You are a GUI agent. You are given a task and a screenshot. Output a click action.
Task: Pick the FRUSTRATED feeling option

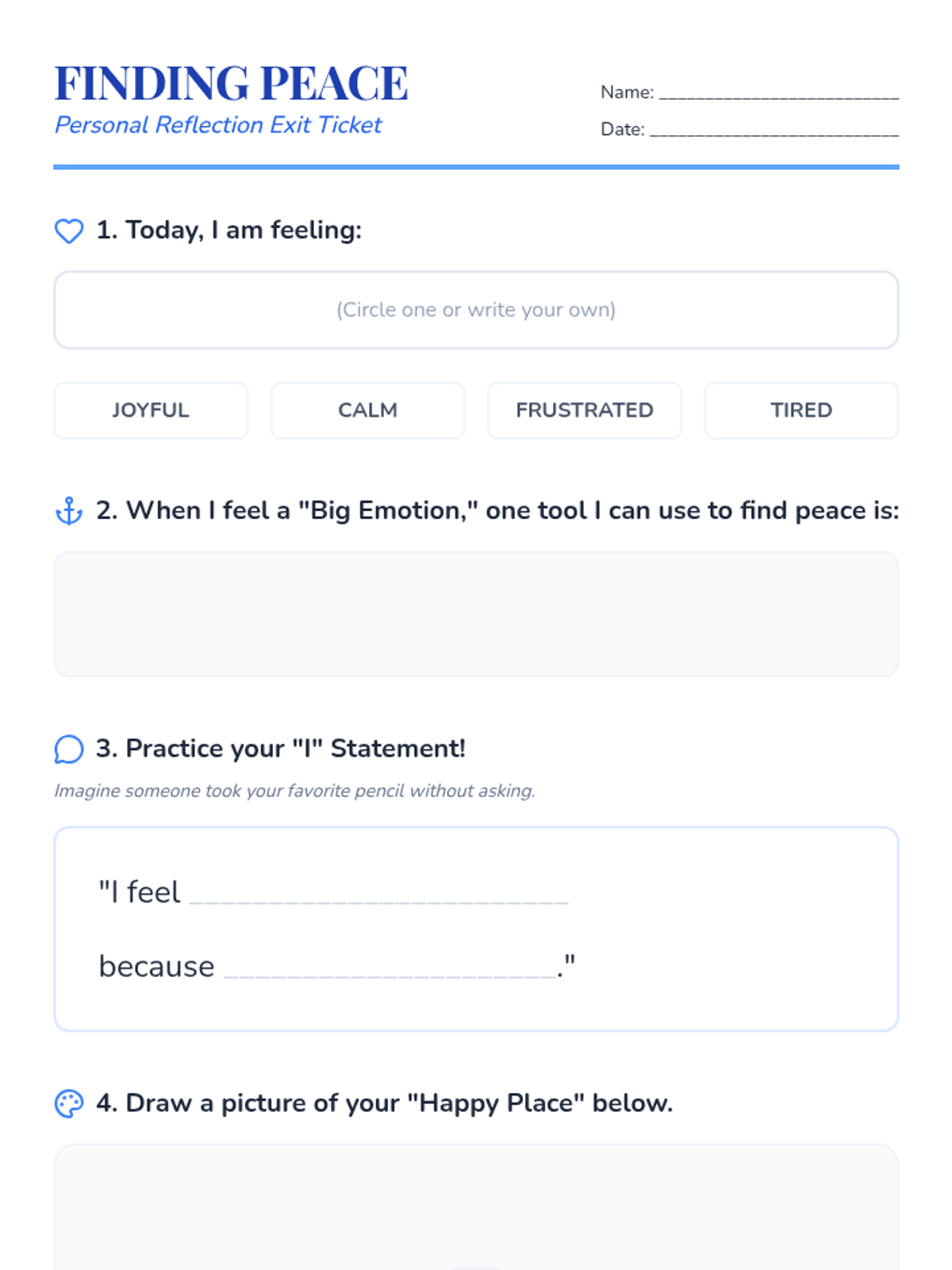click(x=585, y=410)
